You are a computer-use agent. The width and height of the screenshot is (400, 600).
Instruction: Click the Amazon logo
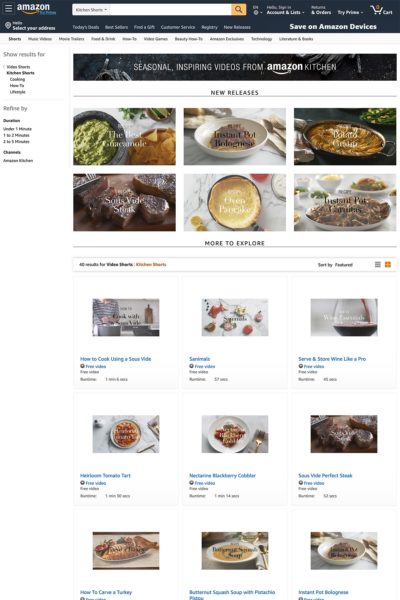click(36, 9)
